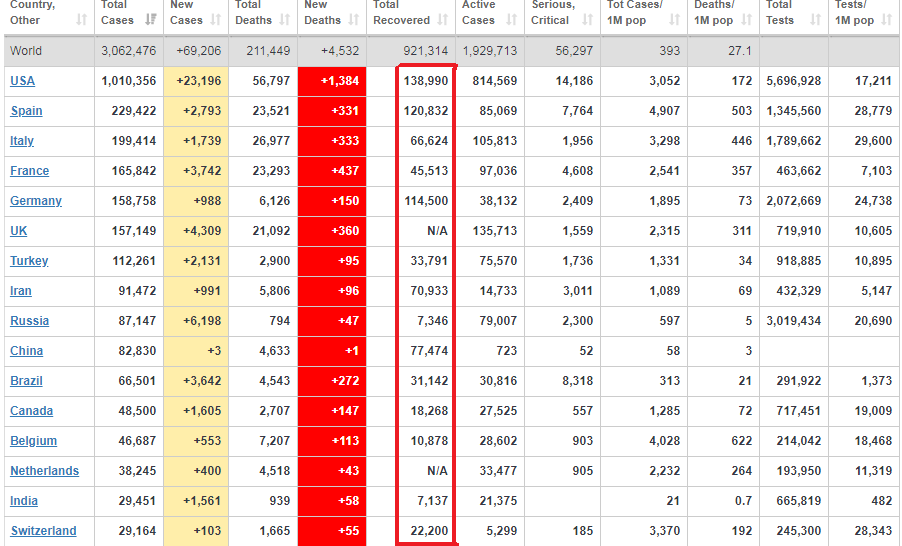Image resolution: width=902 pixels, height=546 pixels.
Task: Open the Brazil country link
Action: tap(26, 380)
